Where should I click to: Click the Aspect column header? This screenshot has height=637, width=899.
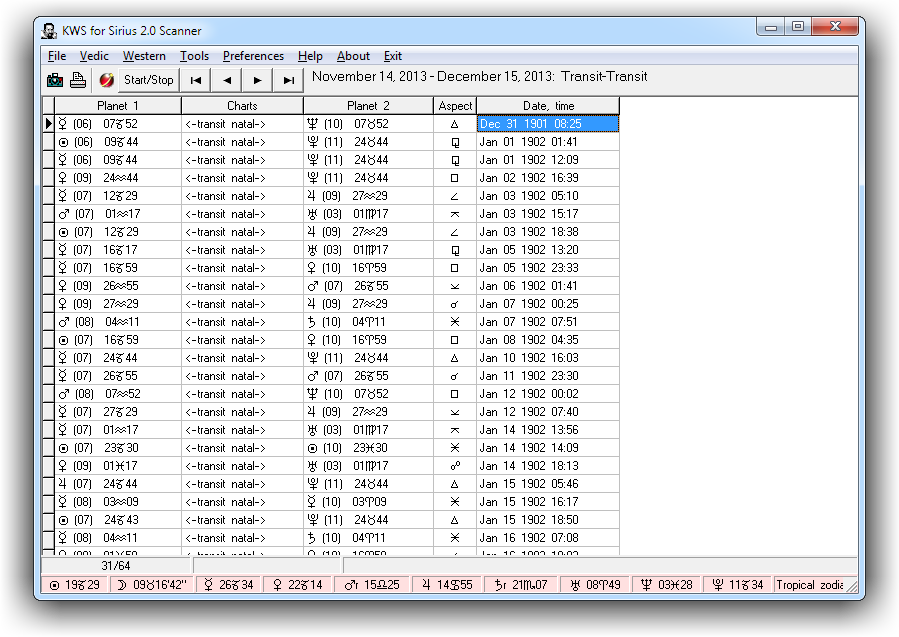pyautogui.click(x=455, y=106)
